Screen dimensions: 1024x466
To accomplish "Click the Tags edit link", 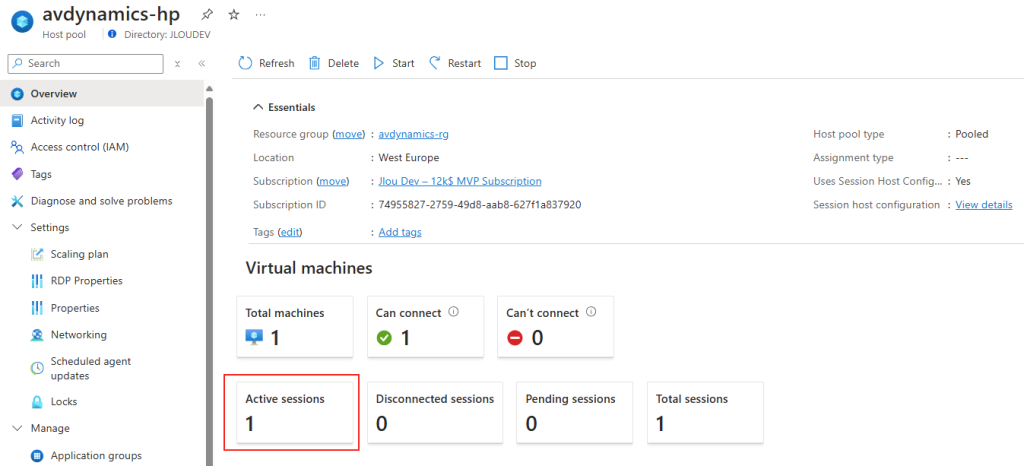I will click(291, 232).
